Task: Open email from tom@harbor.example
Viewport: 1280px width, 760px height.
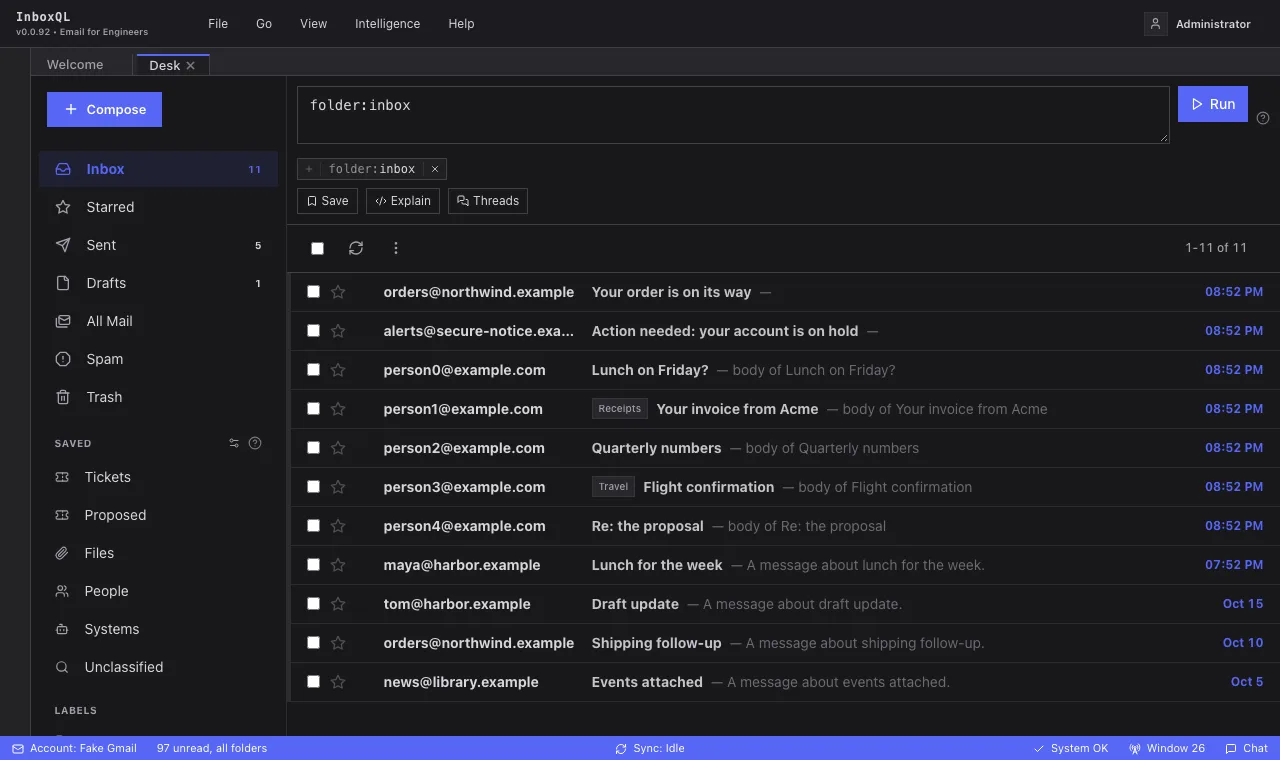Action: point(783,604)
